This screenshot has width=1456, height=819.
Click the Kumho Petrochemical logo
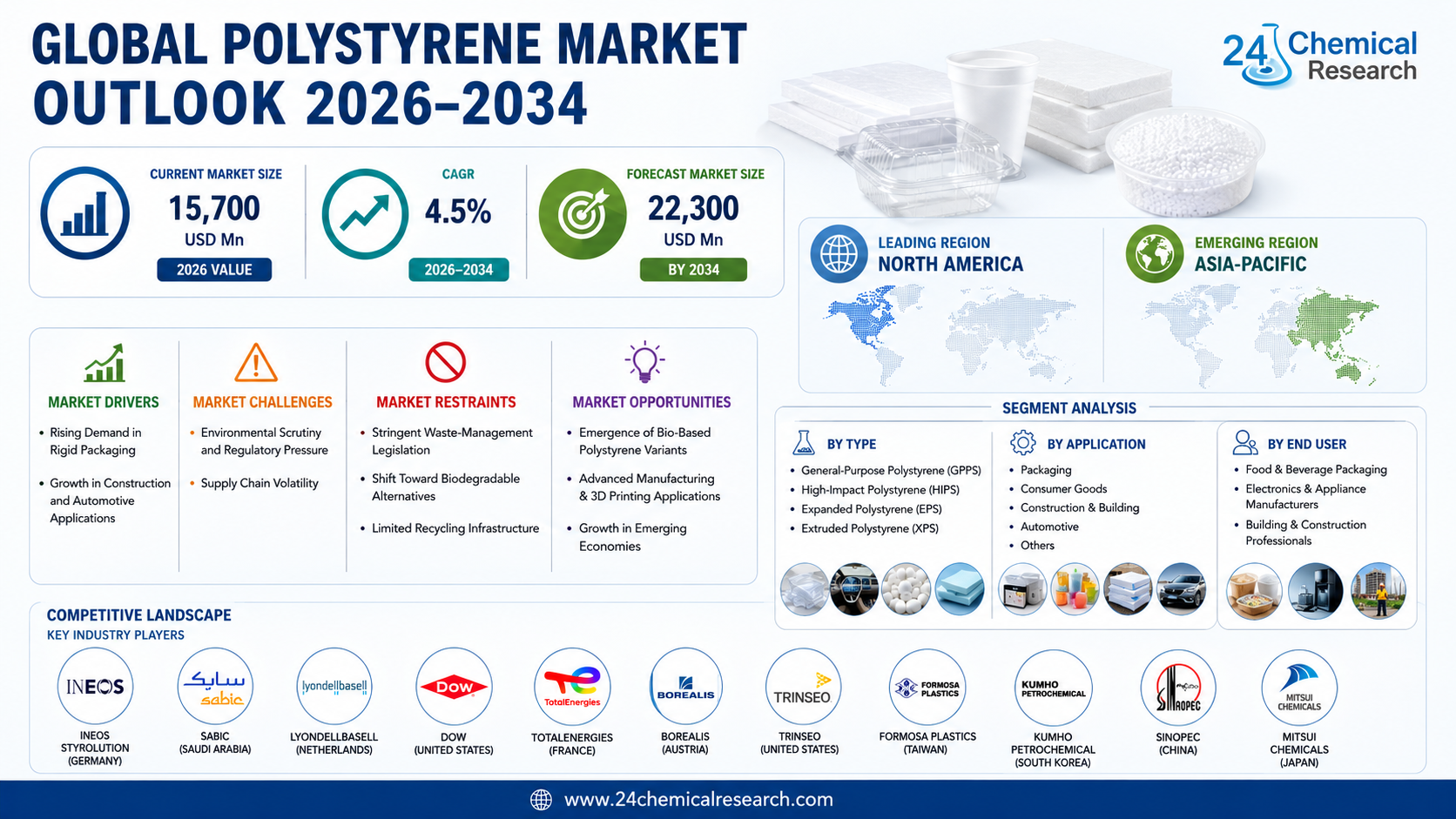1053,688
